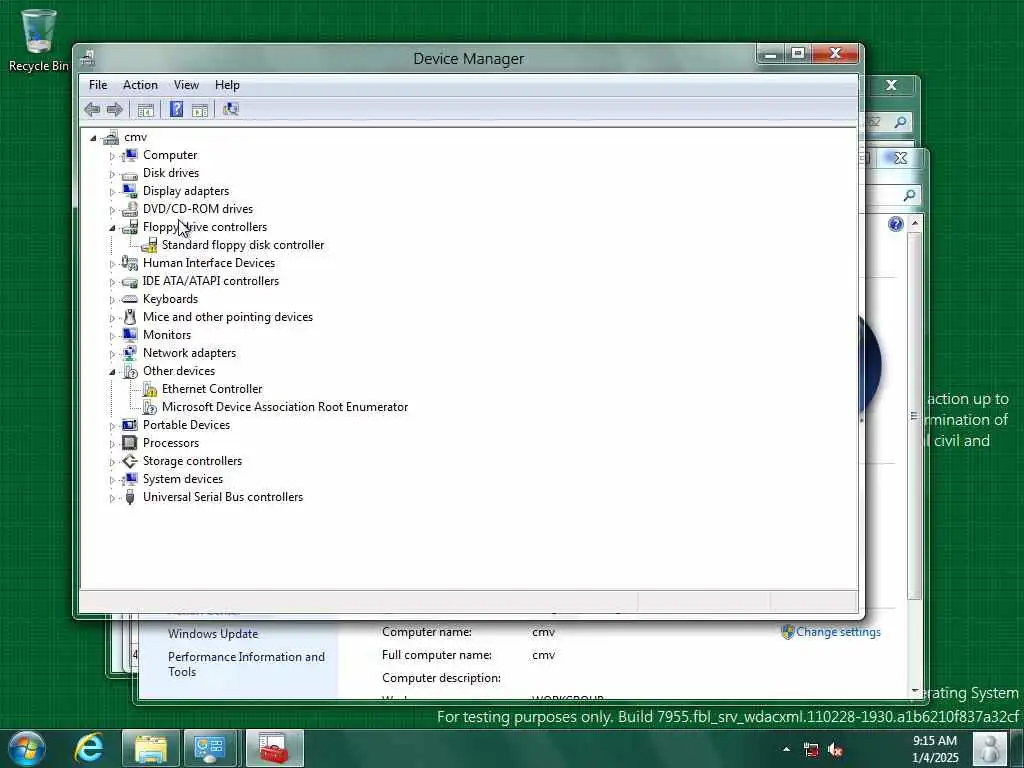Click the network status tray icon
1024x768 pixels.
pos(811,750)
